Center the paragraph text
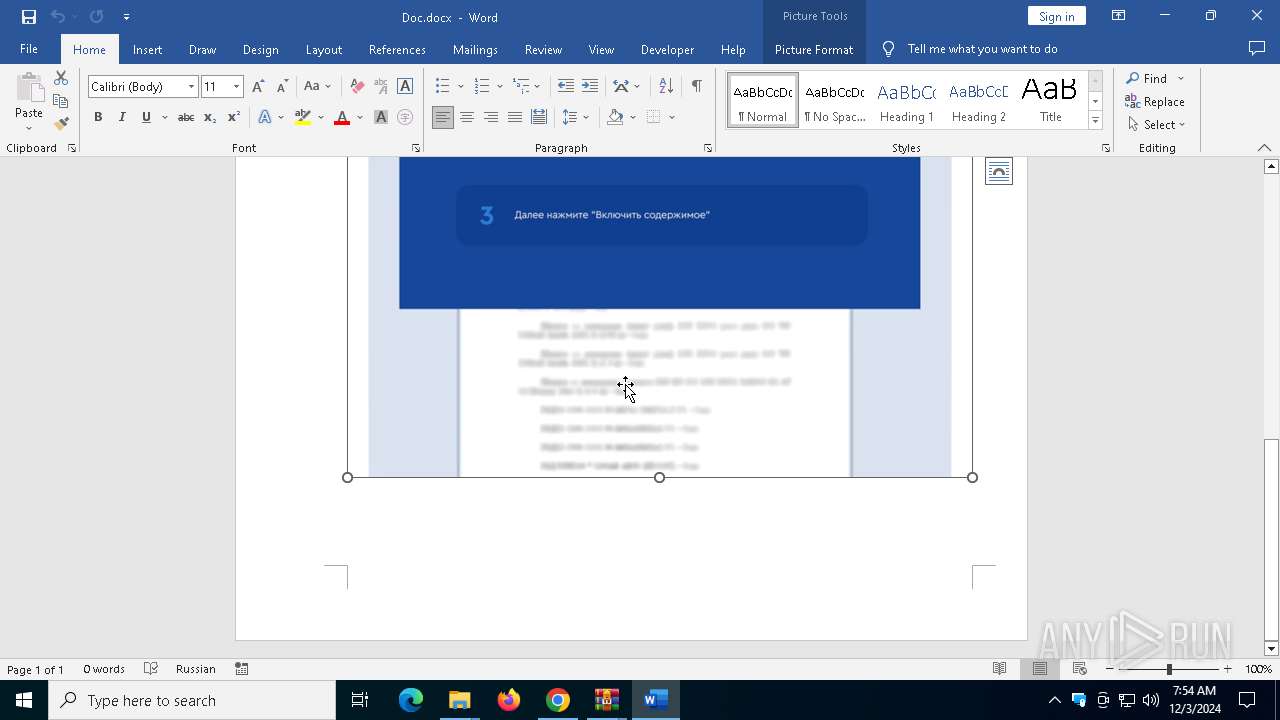This screenshot has height=720, width=1280. 467,117
